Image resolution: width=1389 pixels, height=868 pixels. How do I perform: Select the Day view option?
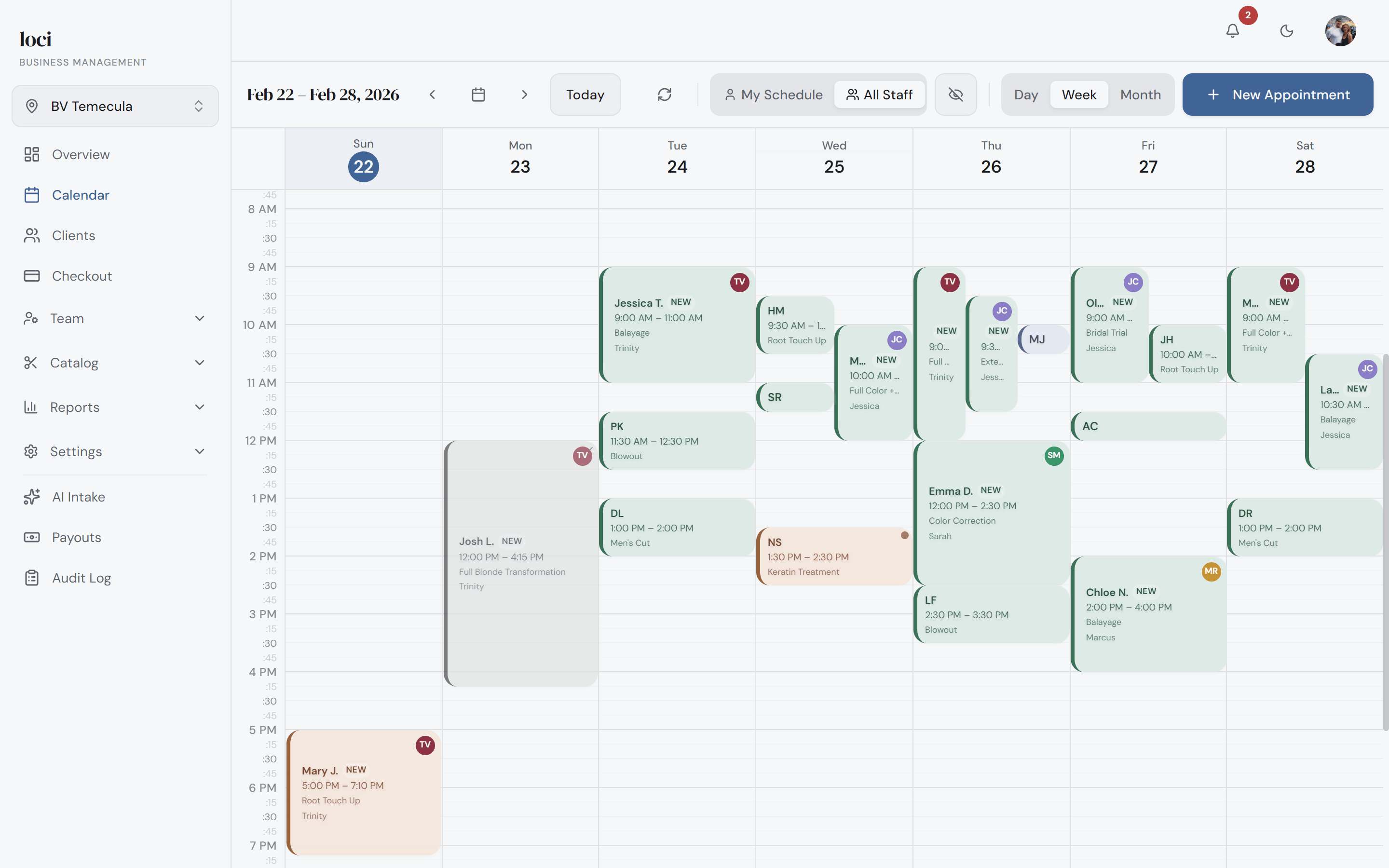pyautogui.click(x=1026, y=94)
